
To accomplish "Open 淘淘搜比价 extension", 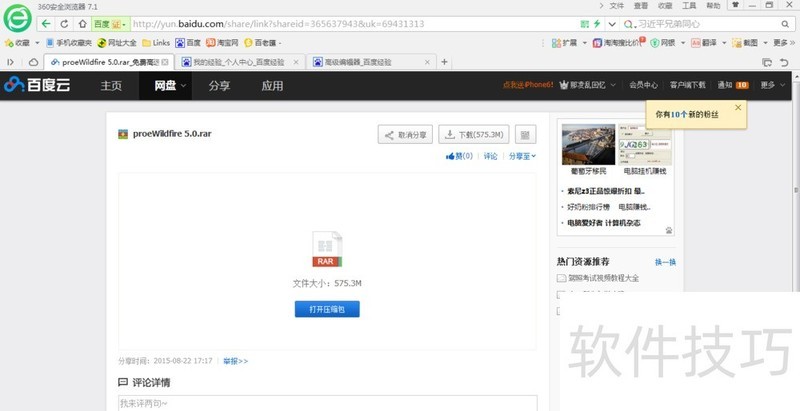I will pyautogui.click(x=619, y=43).
